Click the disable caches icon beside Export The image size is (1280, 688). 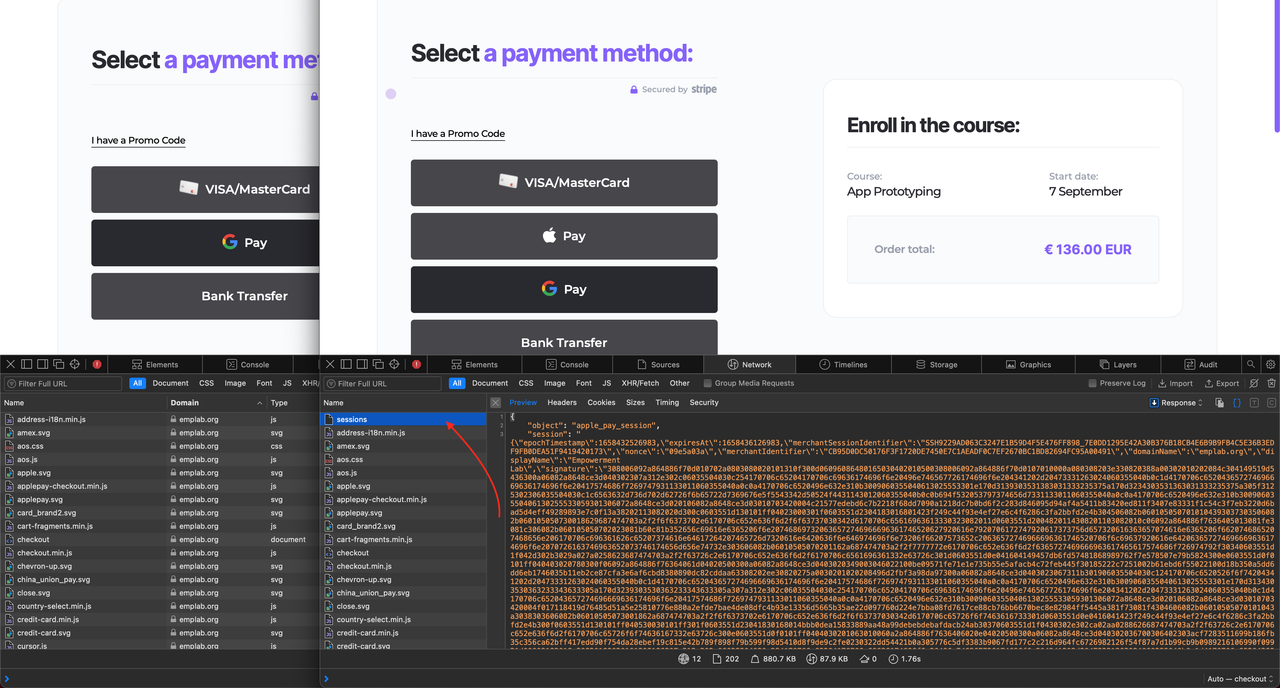pos(1255,383)
